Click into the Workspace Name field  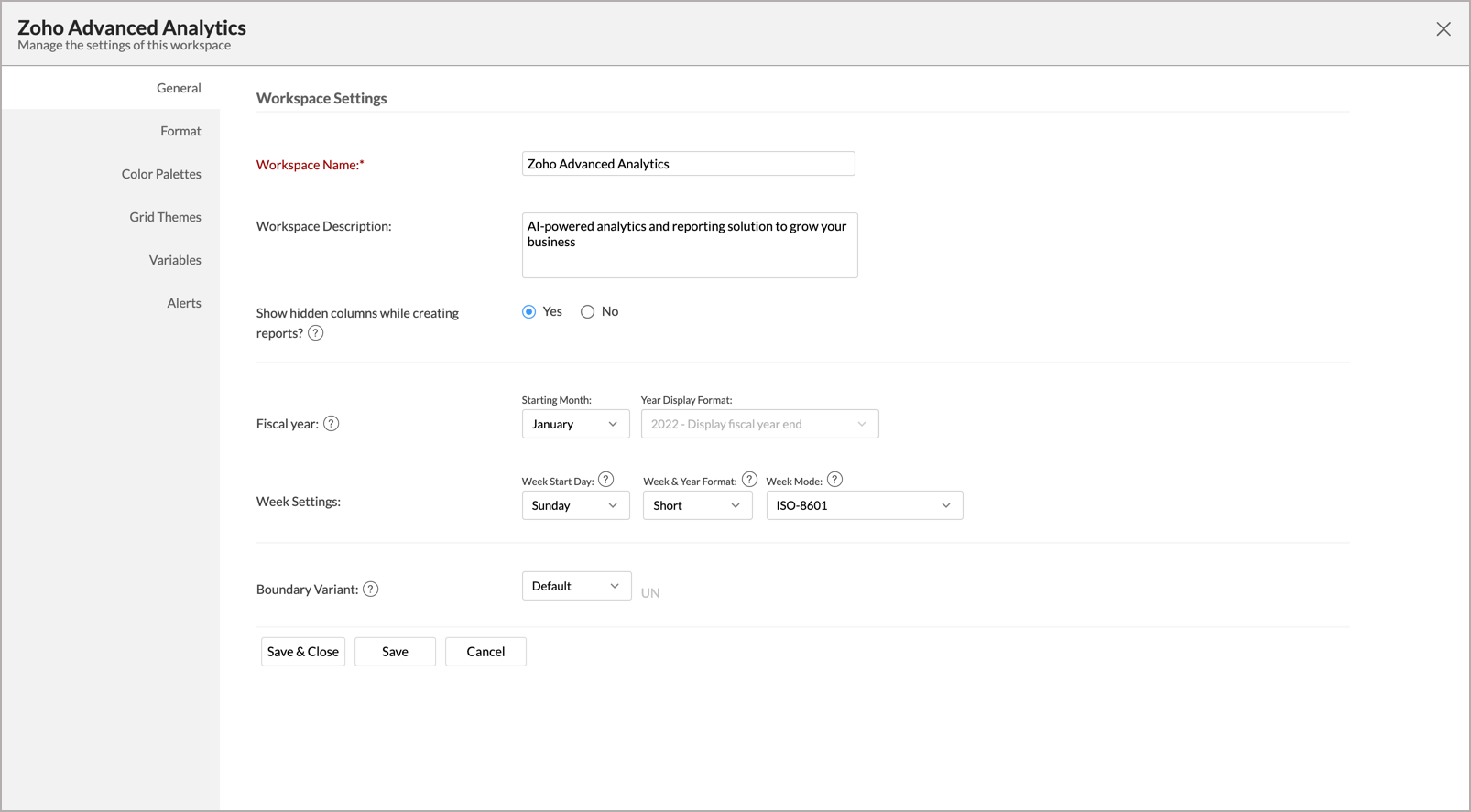[688, 164]
